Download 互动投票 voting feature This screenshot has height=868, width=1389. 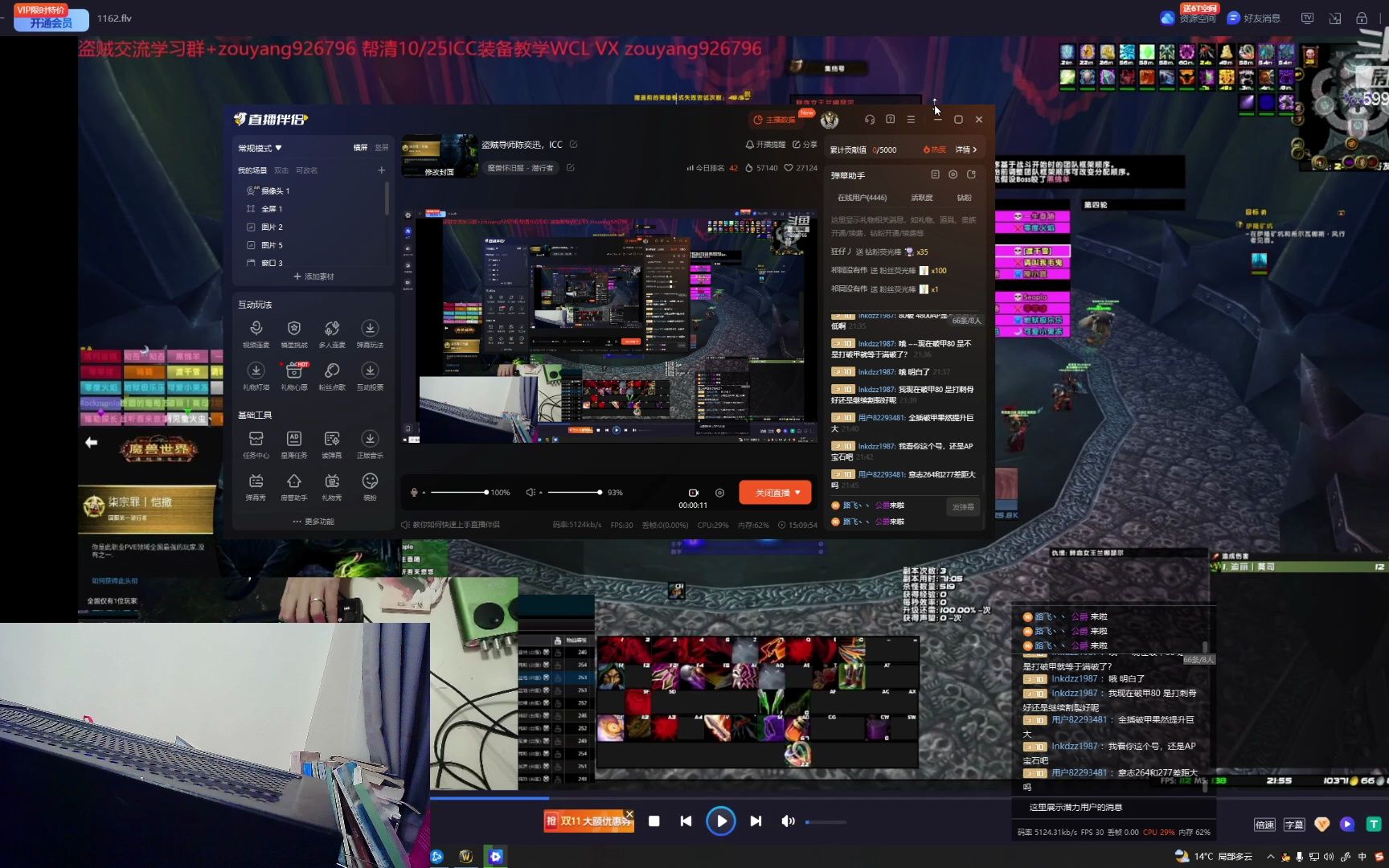tap(370, 376)
